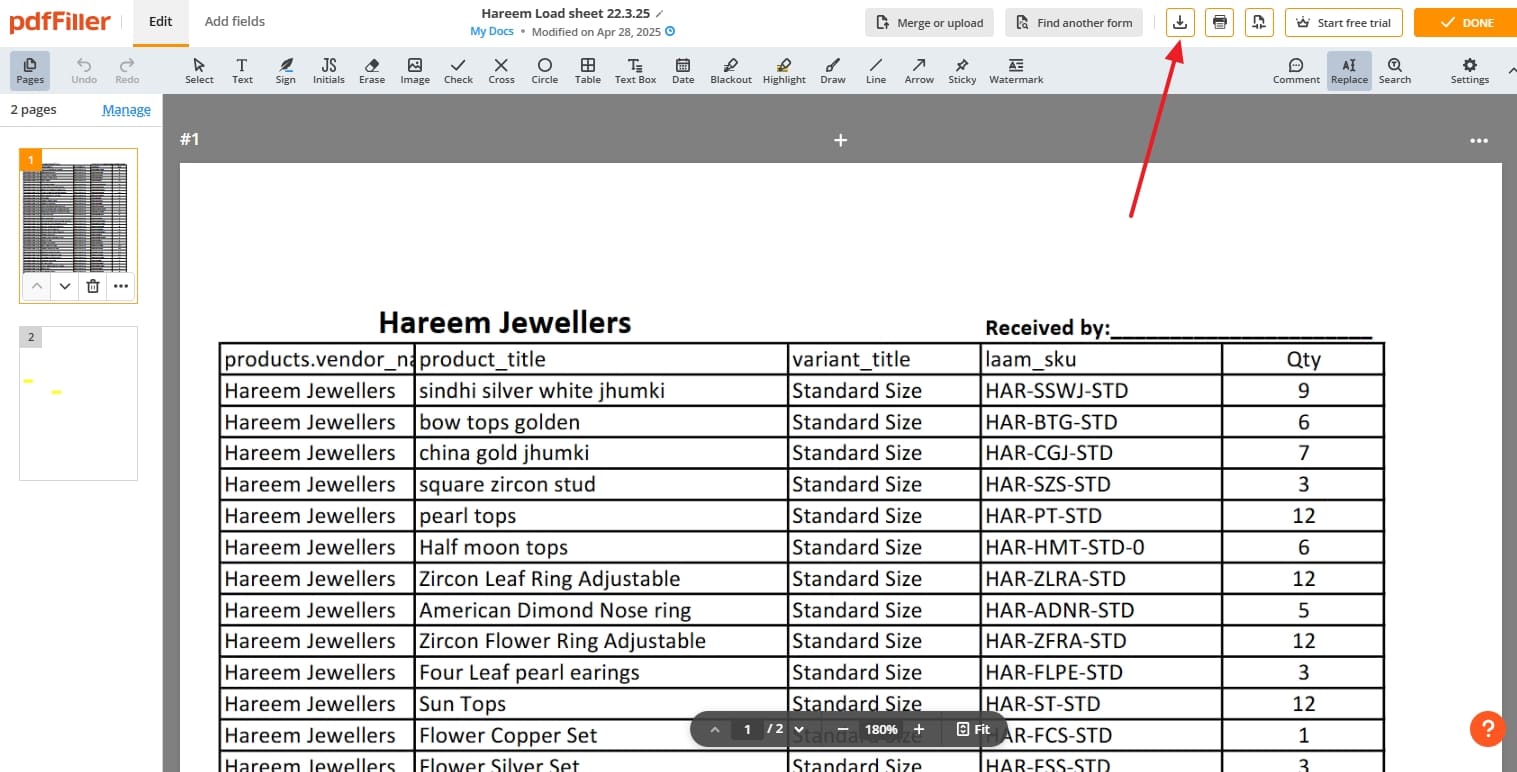Click the pdfFiller logo
The image size is (1517, 772).
click(x=60, y=22)
